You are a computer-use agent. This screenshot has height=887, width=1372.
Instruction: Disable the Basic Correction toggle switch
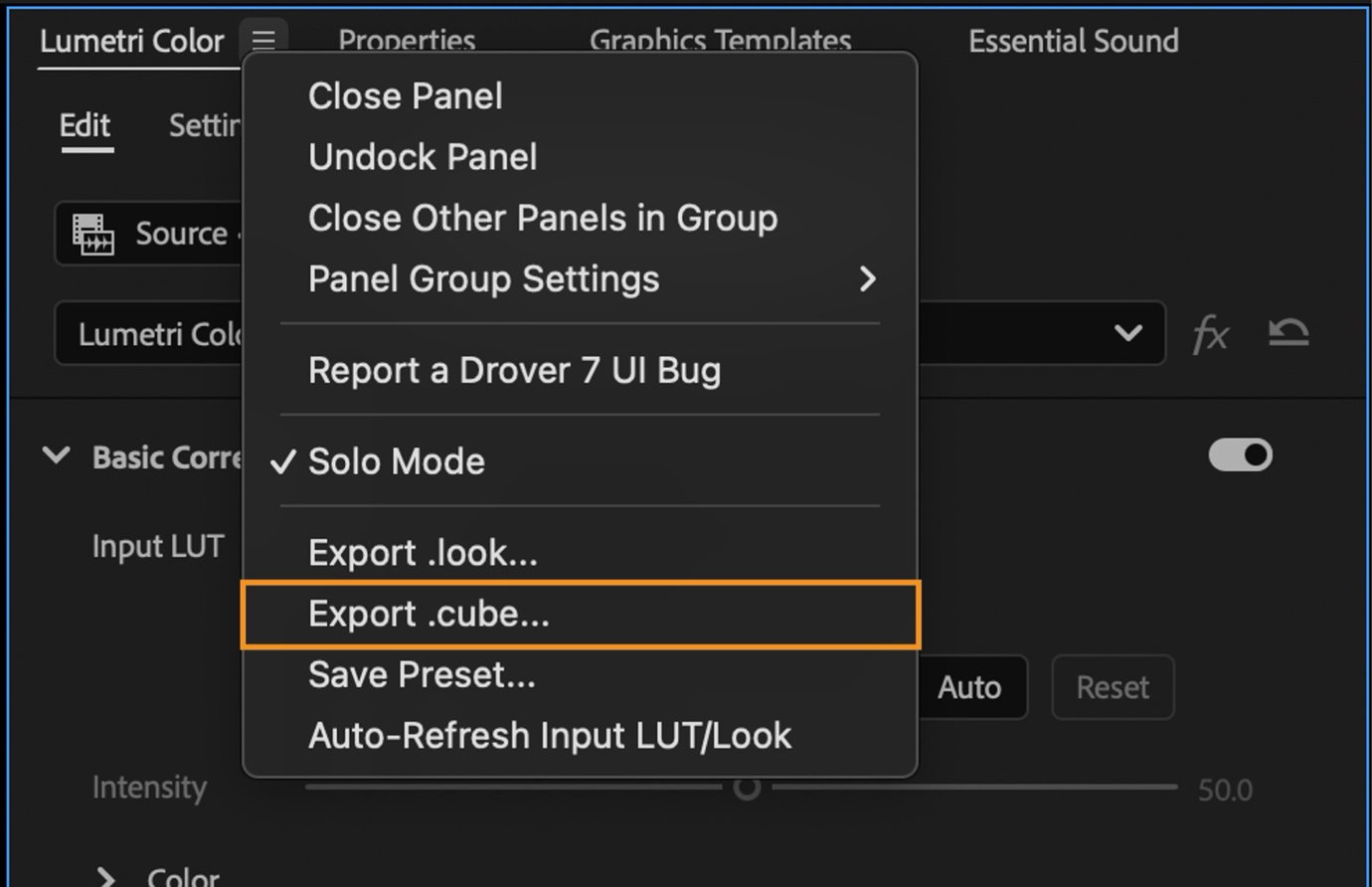[1239, 454]
